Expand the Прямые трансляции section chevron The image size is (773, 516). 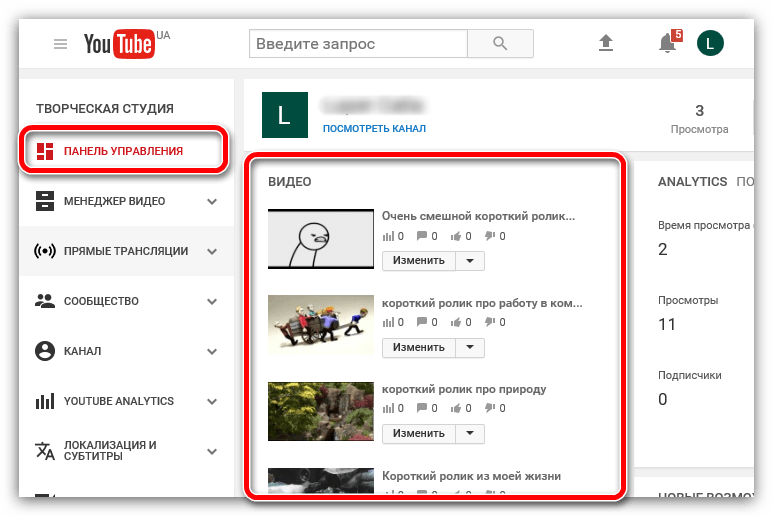pos(212,251)
